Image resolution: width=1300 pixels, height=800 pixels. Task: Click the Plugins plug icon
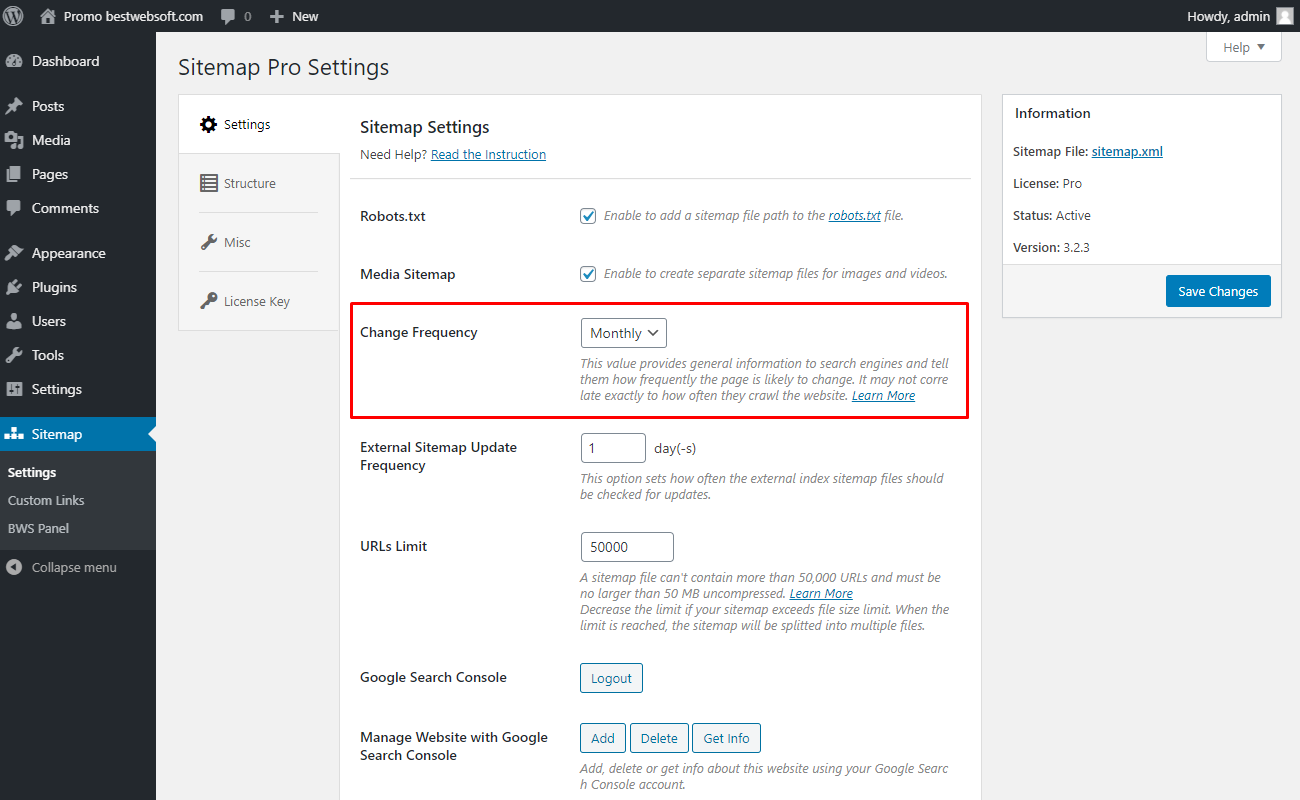tap(14, 287)
